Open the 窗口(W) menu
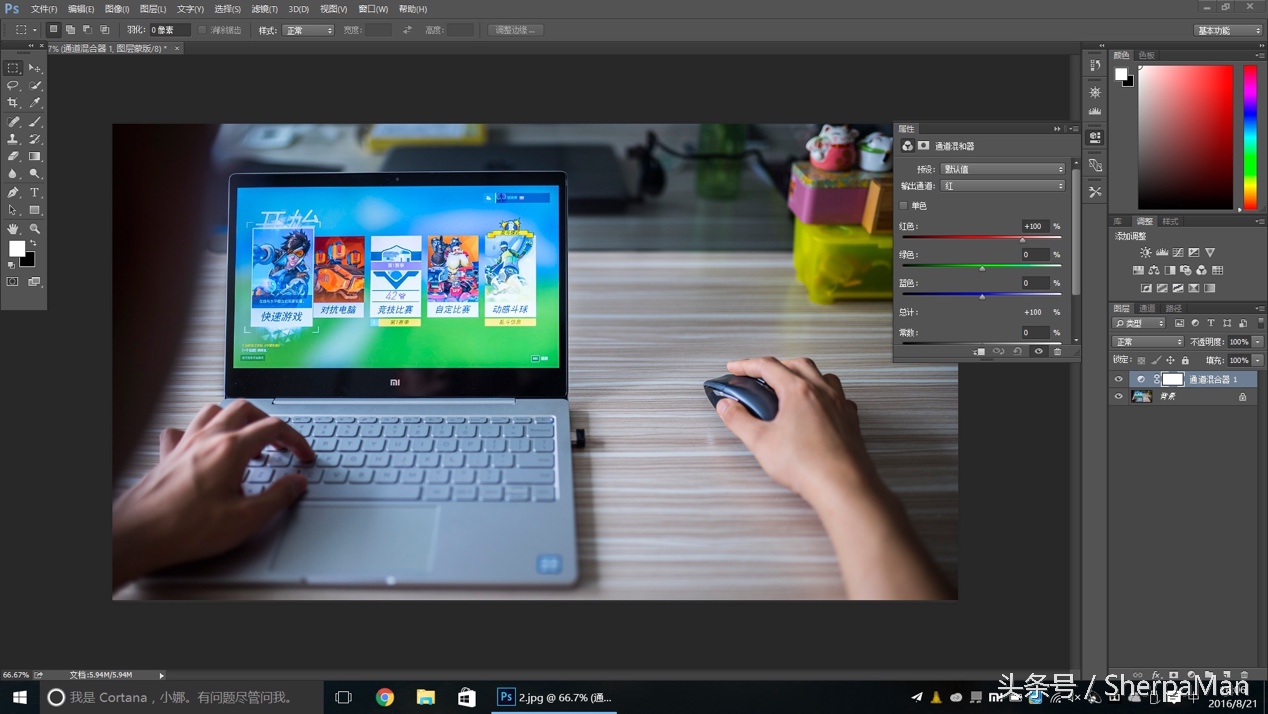The width and height of the screenshot is (1268, 714). tap(373, 9)
